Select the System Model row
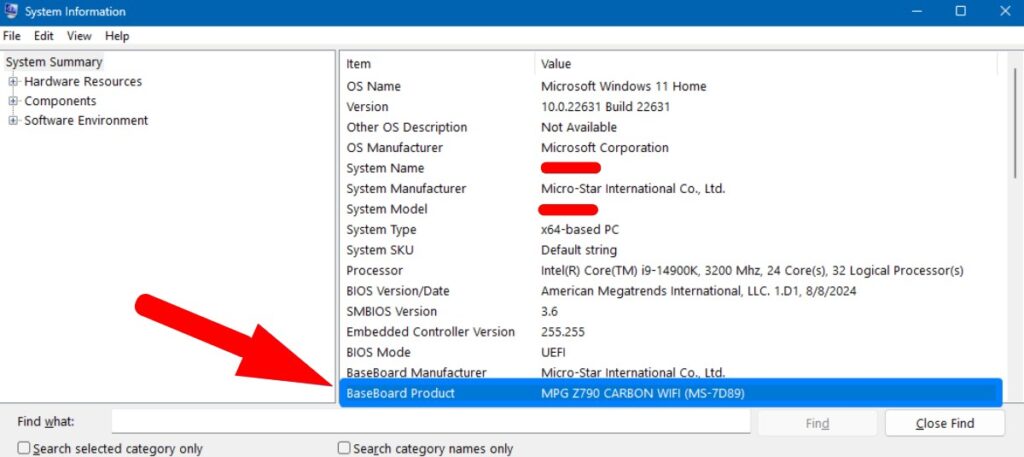Viewport: 1024px width, 457px height. pos(671,210)
